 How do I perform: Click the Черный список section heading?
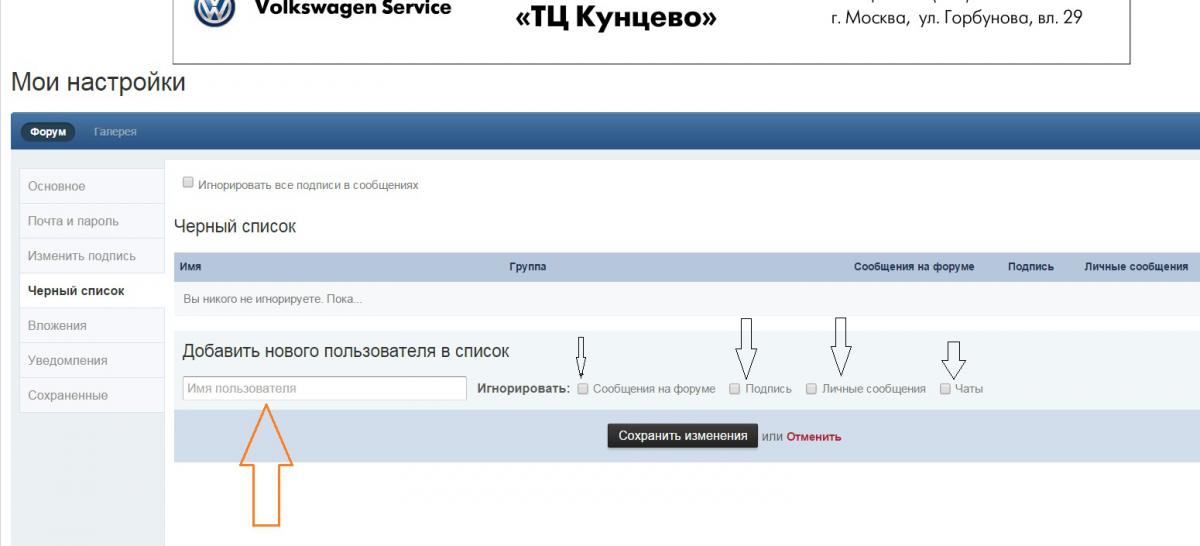tap(235, 227)
